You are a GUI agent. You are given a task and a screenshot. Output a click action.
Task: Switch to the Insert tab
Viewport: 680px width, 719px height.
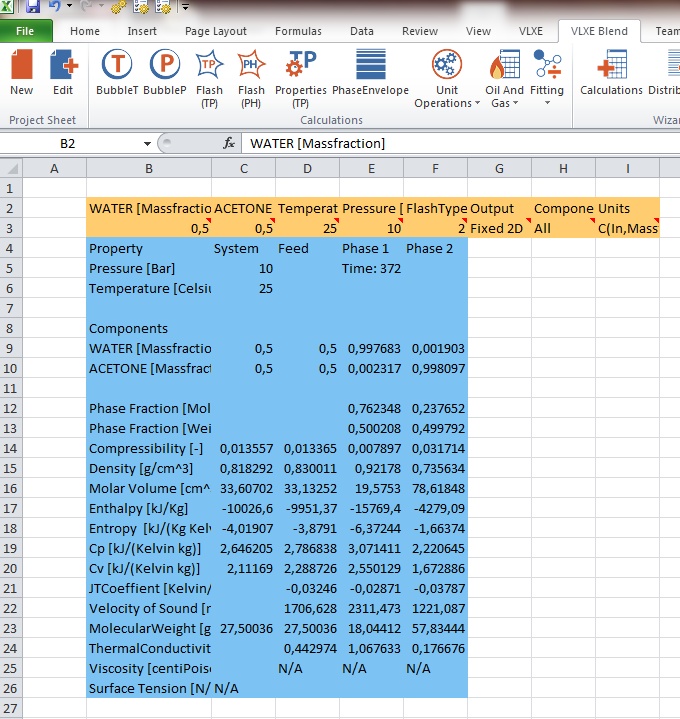(x=142, y=31)
